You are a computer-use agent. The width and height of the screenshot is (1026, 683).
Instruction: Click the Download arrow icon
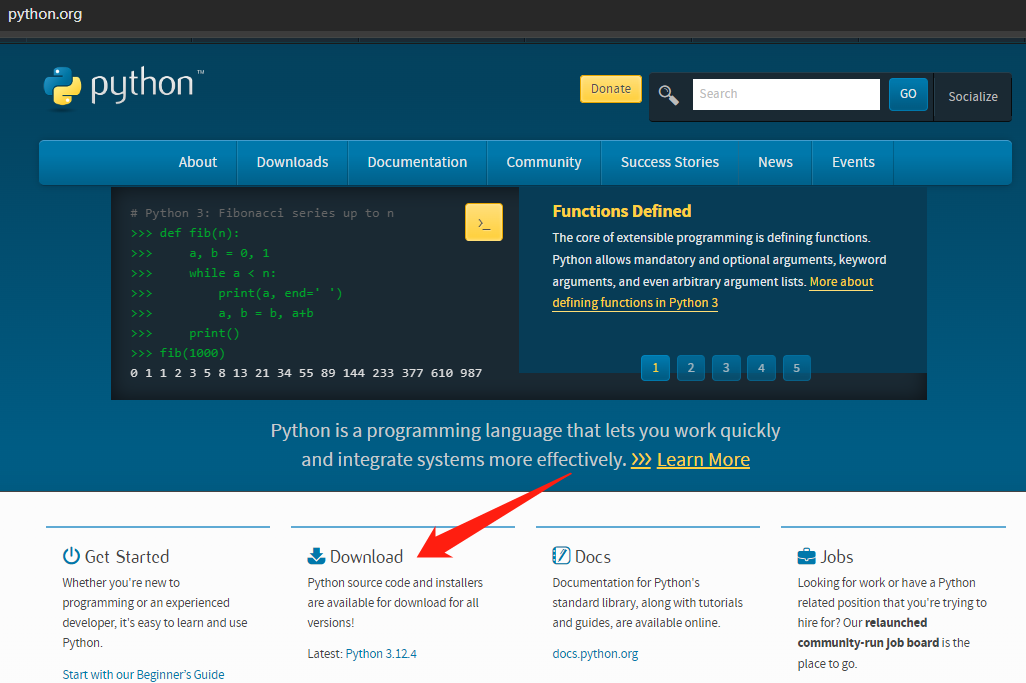[316, 556]
